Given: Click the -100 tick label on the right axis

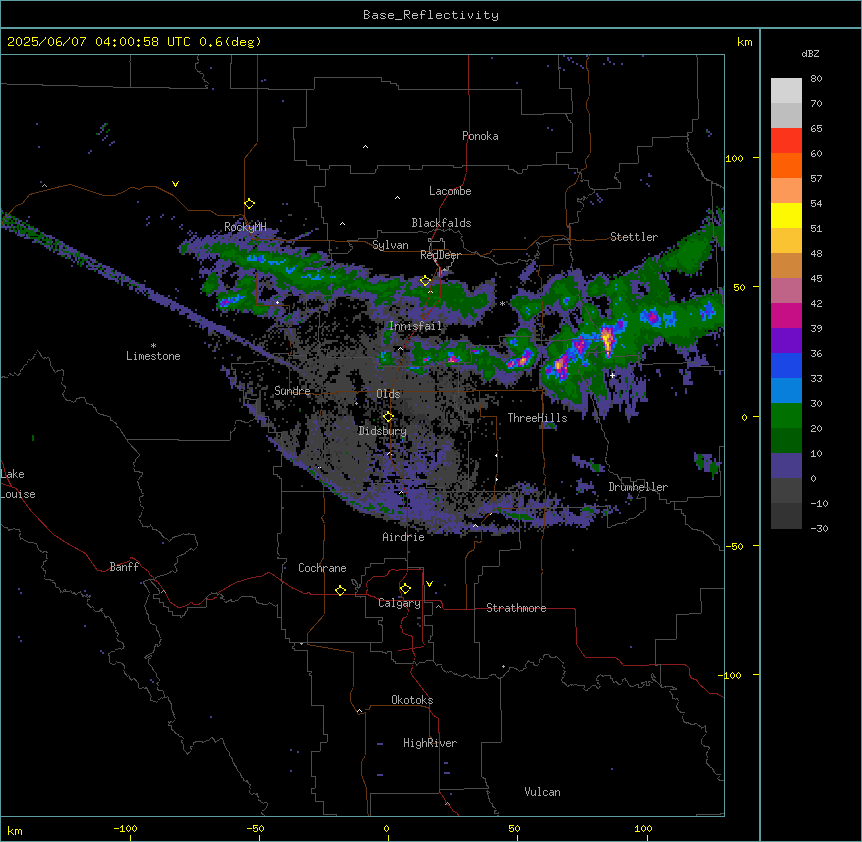Looking at the screenshot, I should pos(731,675).
